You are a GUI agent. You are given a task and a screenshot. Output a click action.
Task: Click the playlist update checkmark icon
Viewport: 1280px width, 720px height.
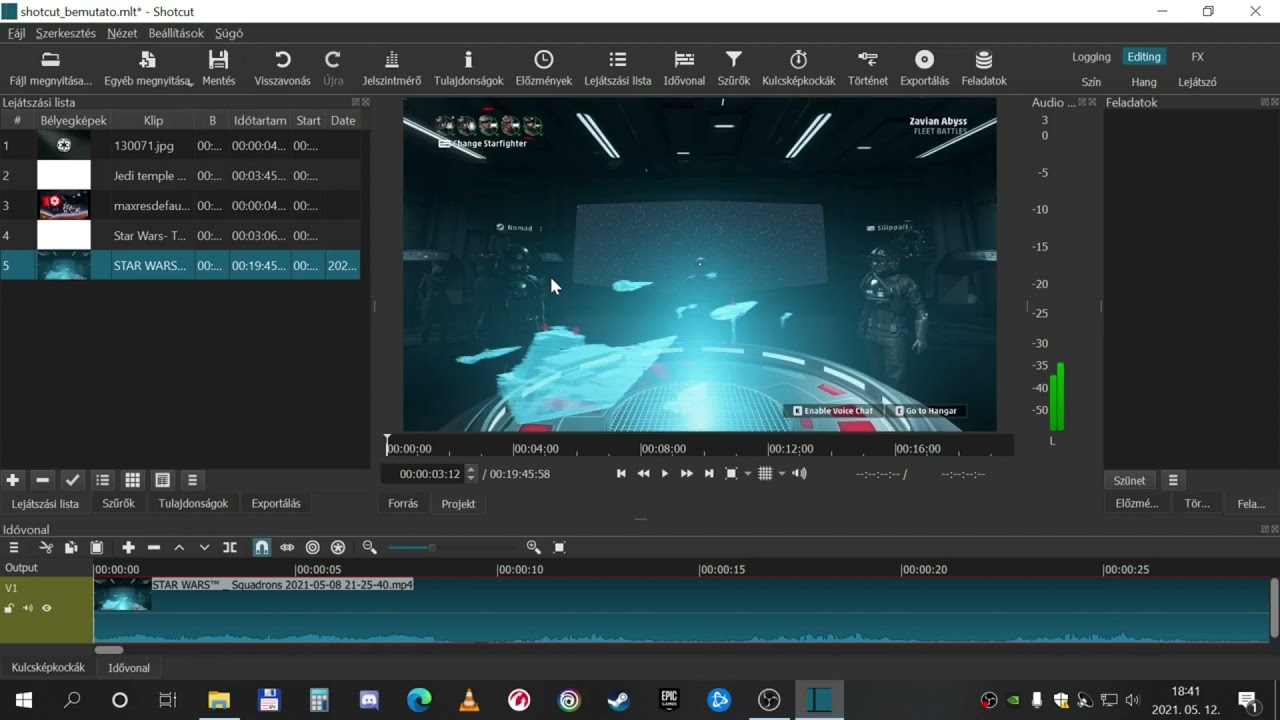tap(72, 480)
